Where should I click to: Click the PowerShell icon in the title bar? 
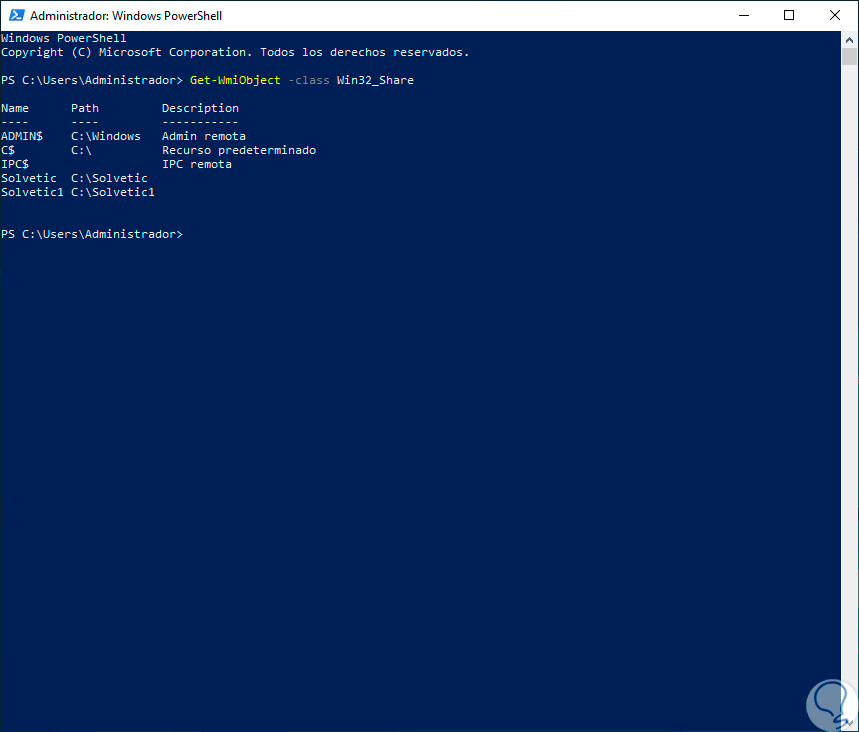(16, 16)
